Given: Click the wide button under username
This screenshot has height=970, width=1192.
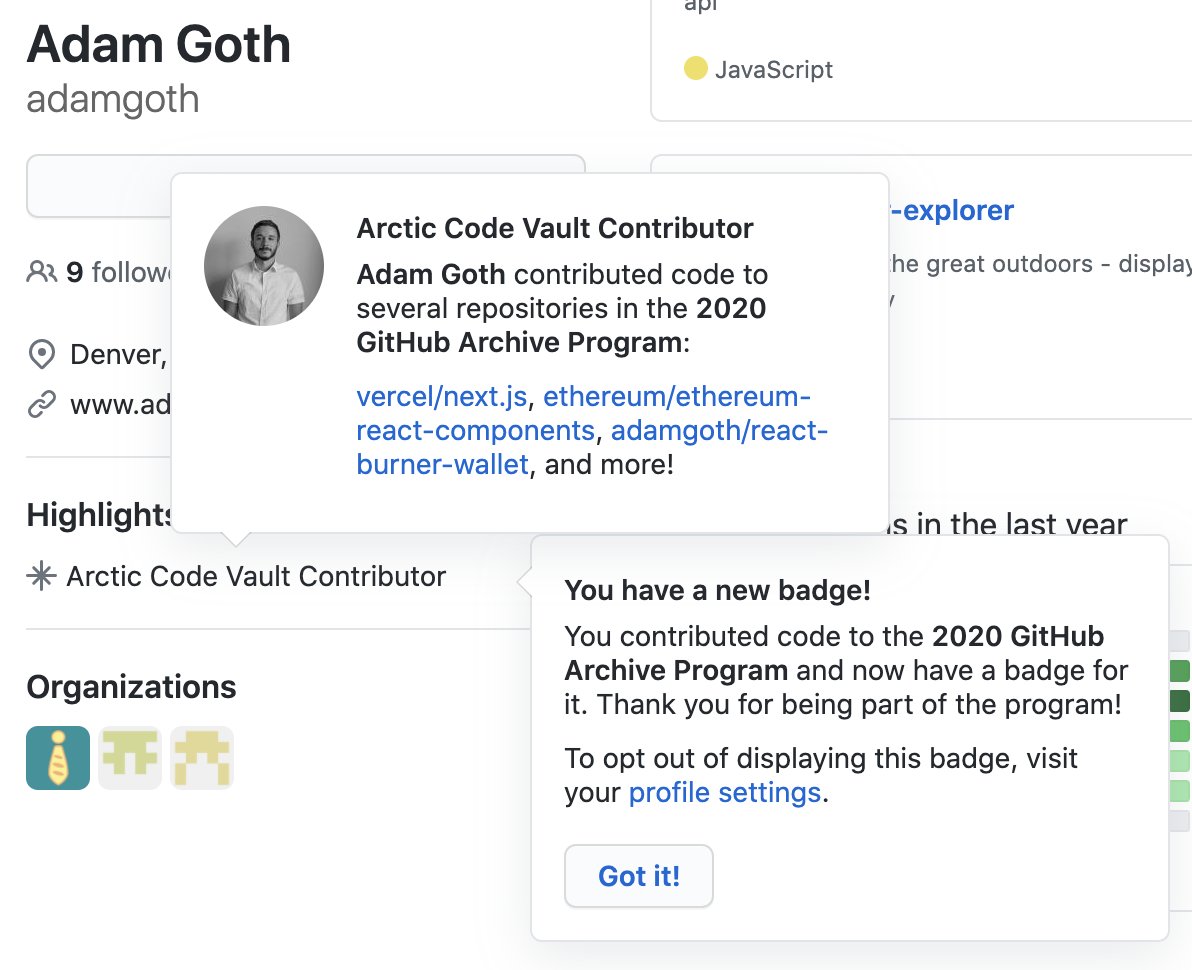Looking at the screenshot, I should point(306,186).
